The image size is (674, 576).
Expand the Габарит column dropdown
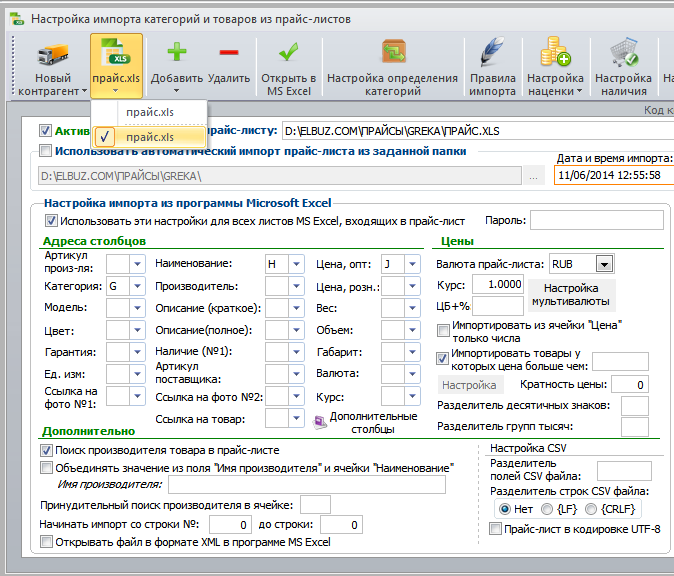(x=412, y=352)
